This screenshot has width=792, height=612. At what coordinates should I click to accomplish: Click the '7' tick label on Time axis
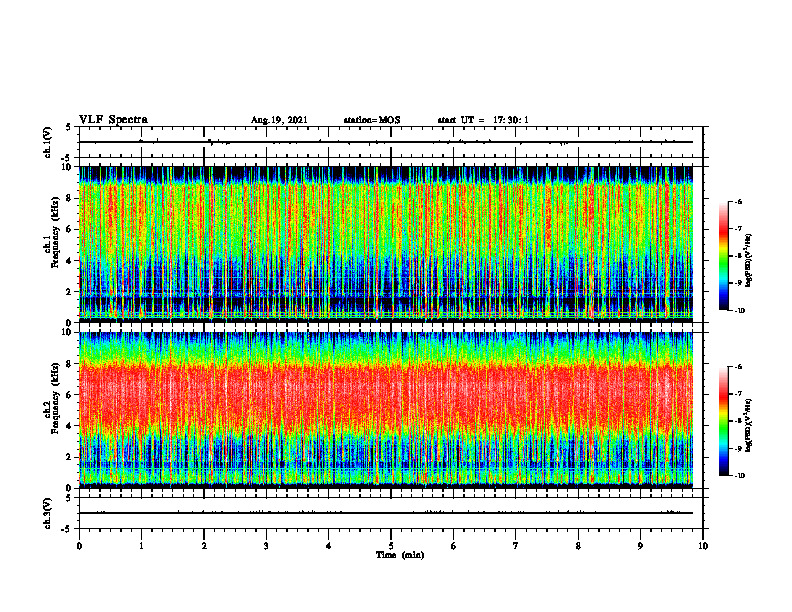click(x=516, y=546)
